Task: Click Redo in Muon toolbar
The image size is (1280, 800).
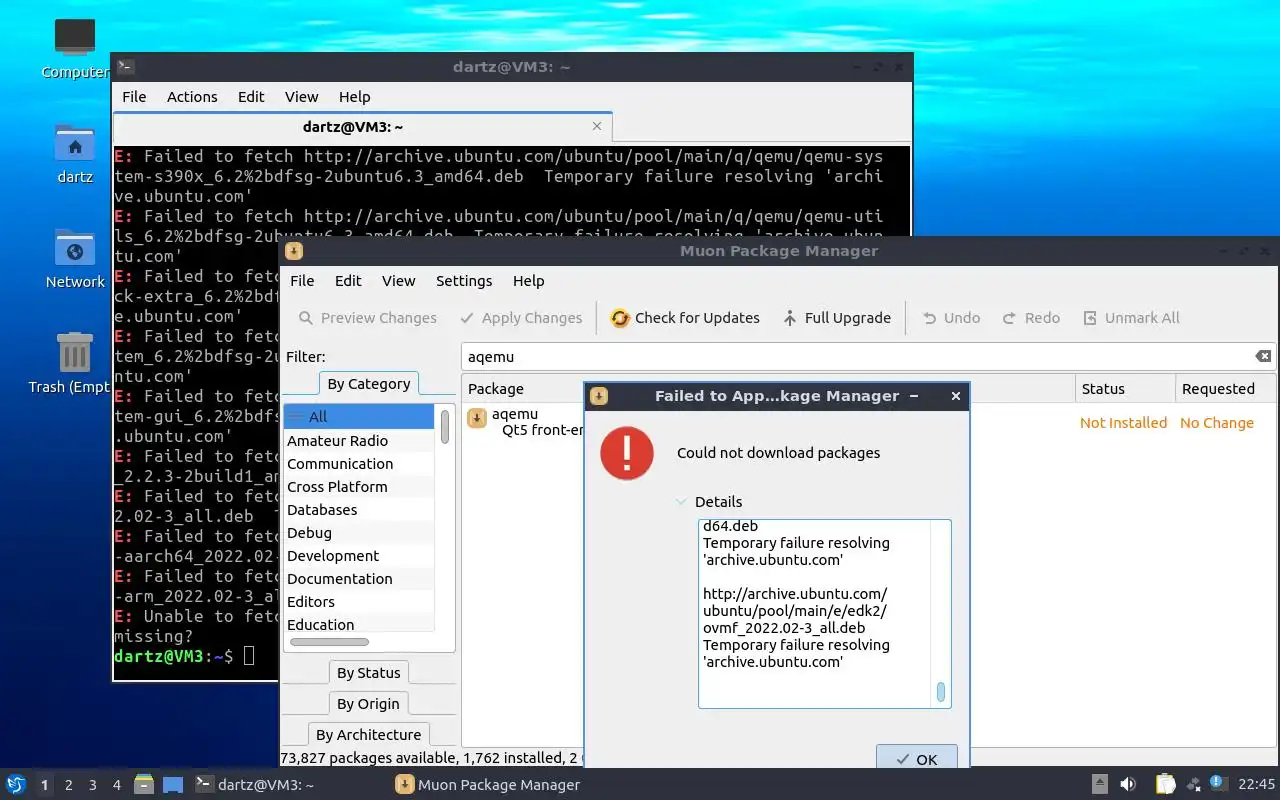Action: pyautogui.click(x=1031, y=318)
